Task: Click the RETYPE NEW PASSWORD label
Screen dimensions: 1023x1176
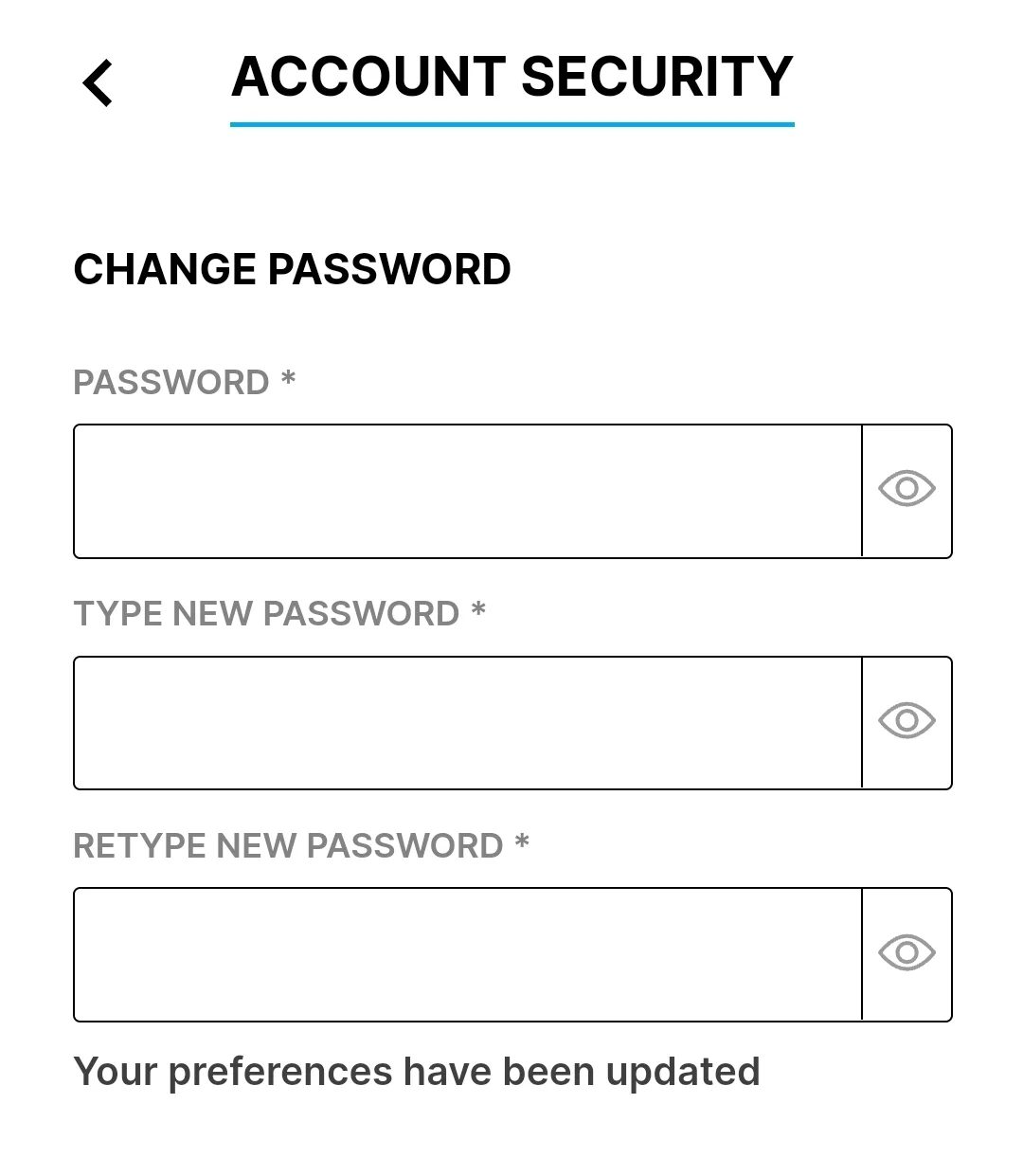Action: click(x=288, y=846)
